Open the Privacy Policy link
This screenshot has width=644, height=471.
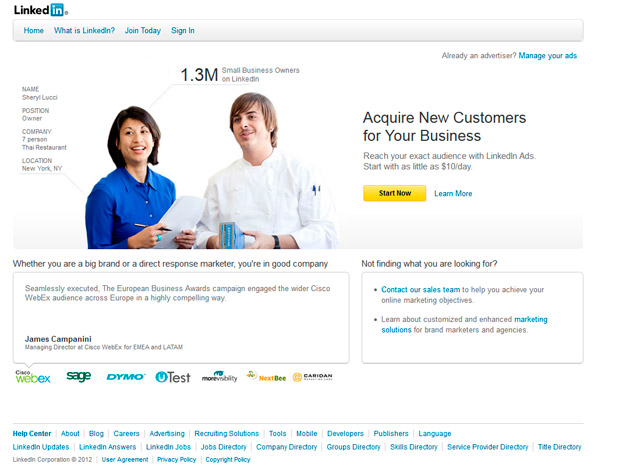[x=177, y=460]
